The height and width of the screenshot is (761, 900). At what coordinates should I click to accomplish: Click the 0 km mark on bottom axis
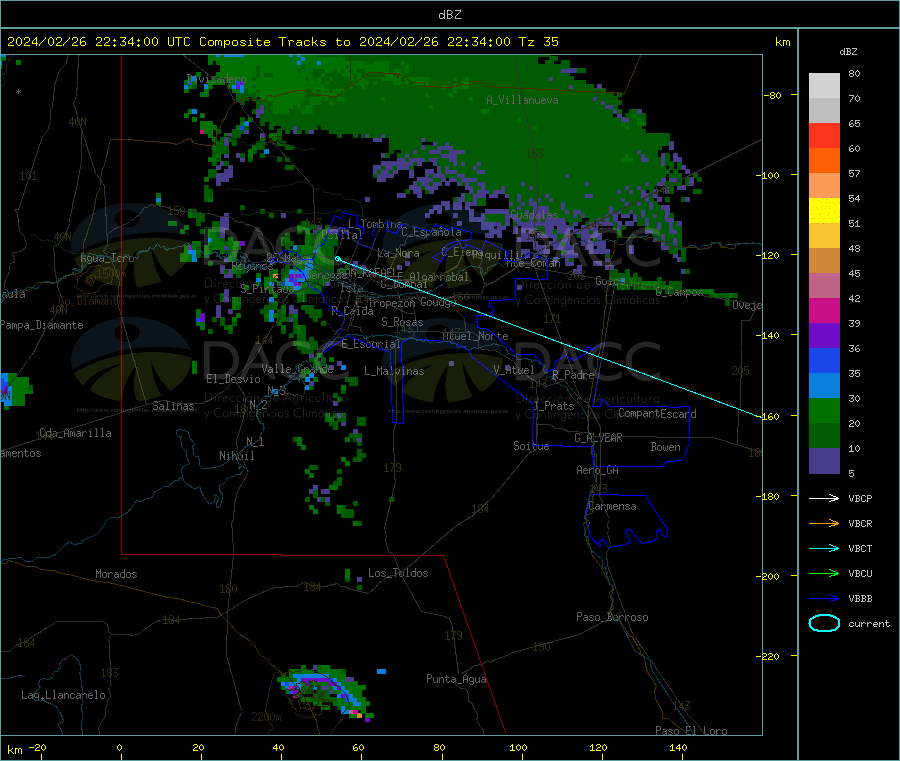coord(119,747)
